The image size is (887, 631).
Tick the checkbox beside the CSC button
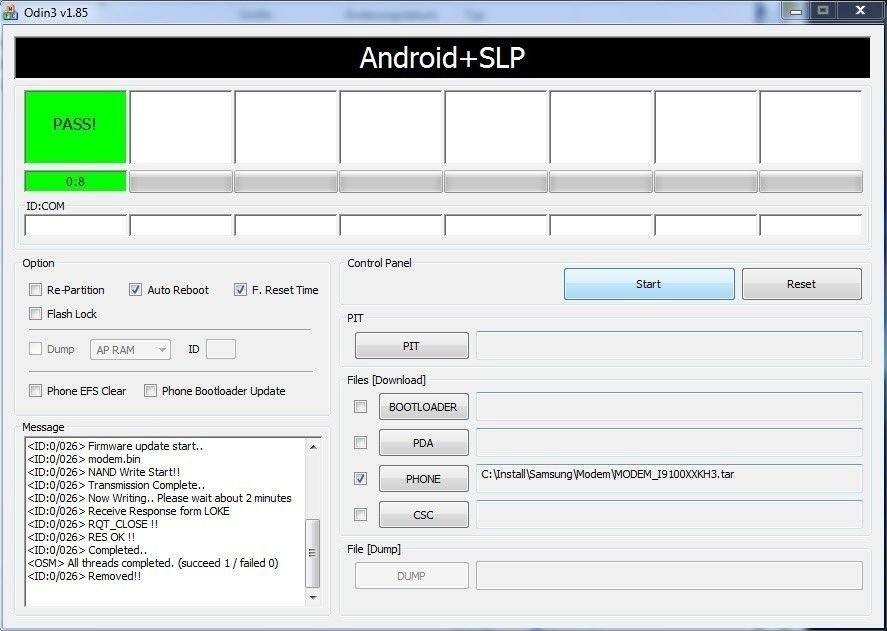tap(360, 514)
